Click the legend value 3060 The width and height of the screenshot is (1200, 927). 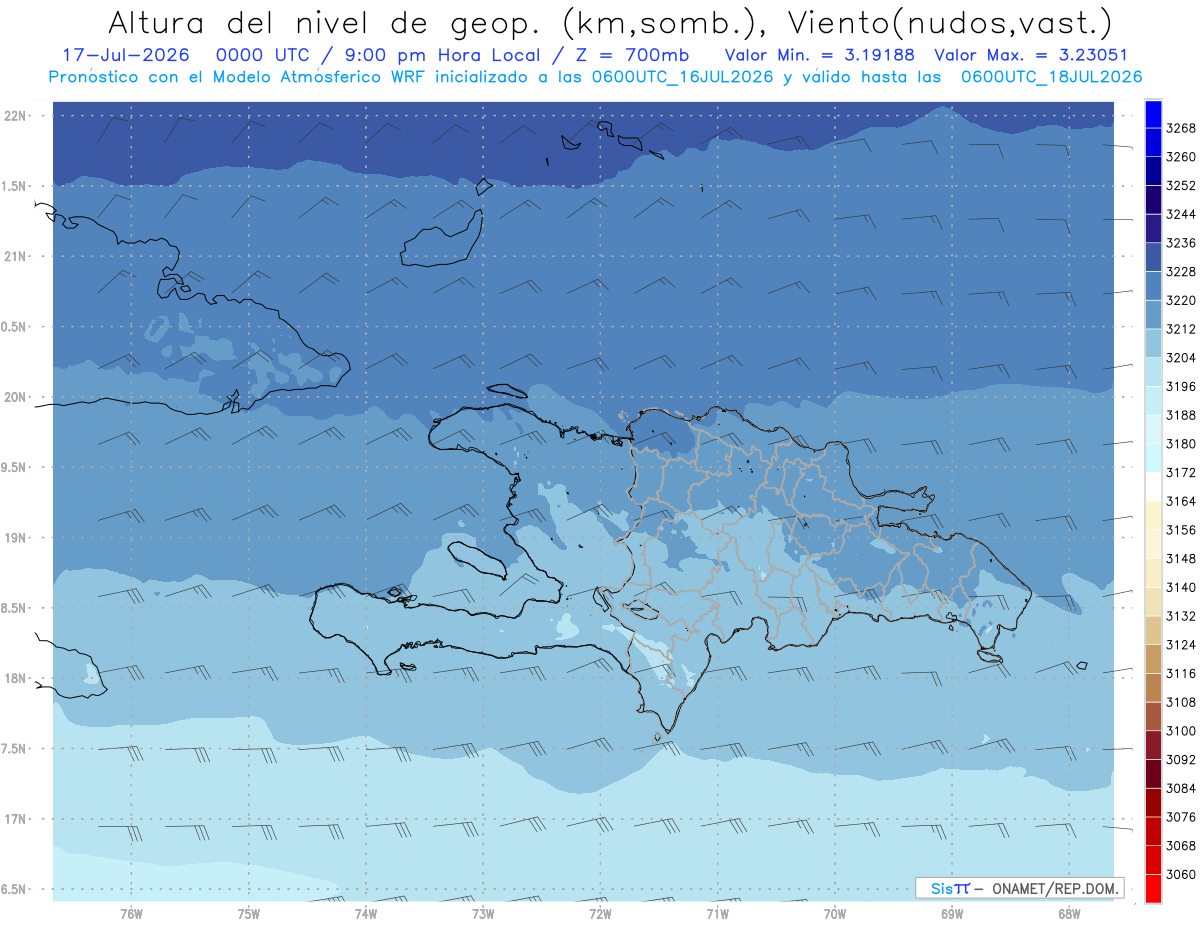[x=1180, y=874]
